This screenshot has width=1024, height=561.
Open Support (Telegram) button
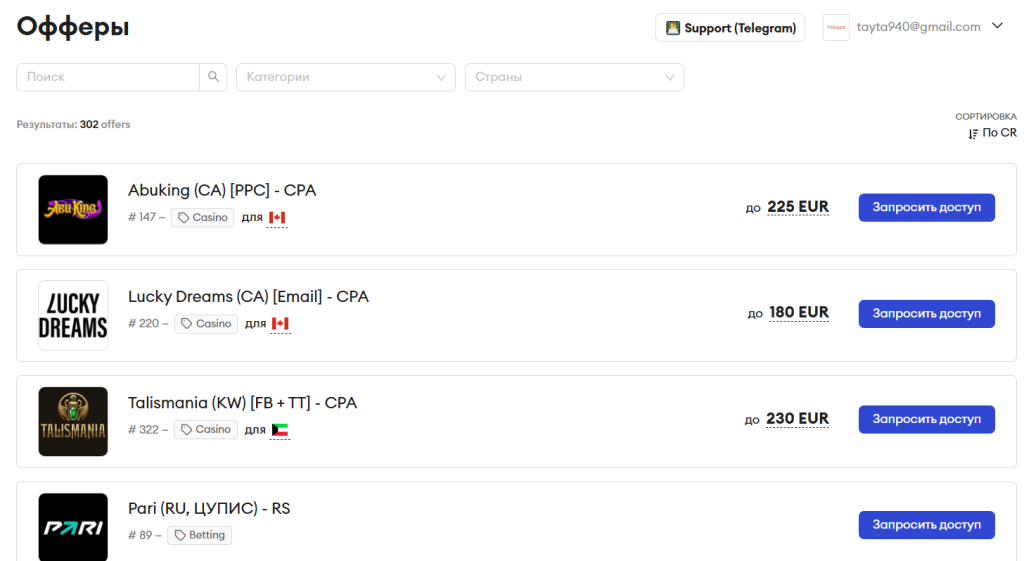coord(730,28)
